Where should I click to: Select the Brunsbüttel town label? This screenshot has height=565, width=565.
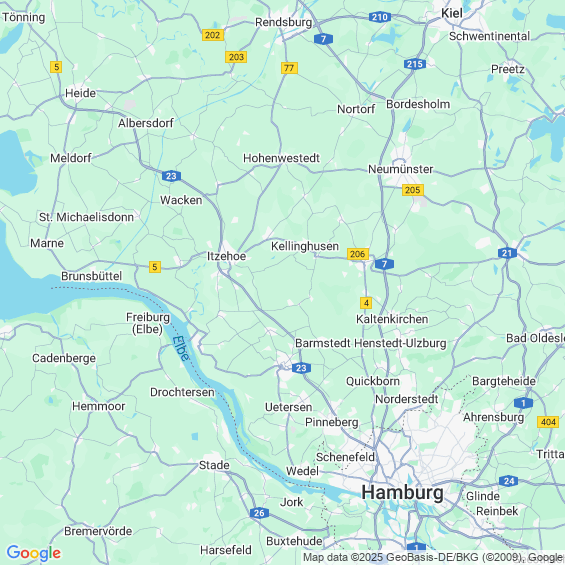coord(92,276)
